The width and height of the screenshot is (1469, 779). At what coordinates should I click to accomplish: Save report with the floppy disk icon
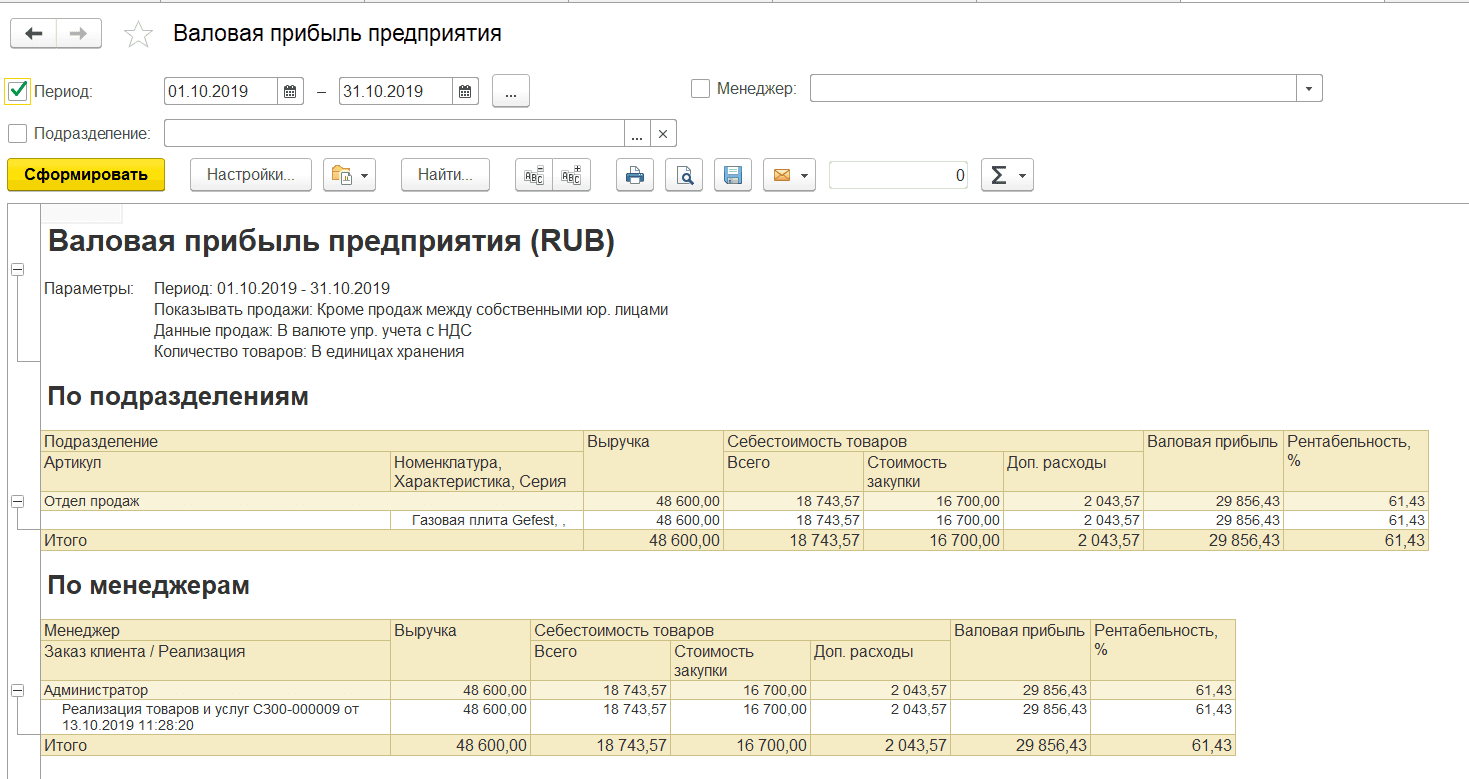733,175
